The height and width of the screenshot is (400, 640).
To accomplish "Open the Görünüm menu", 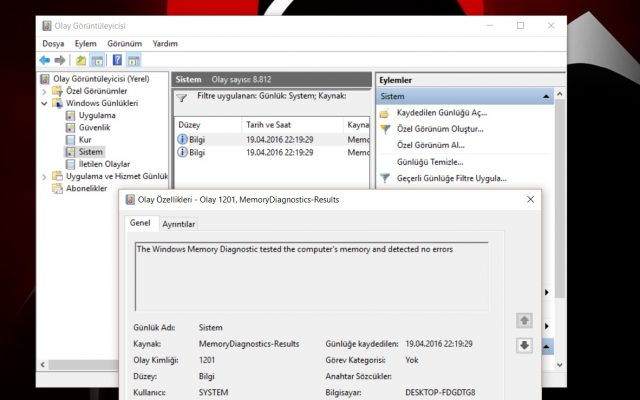I will click(124, 43).
